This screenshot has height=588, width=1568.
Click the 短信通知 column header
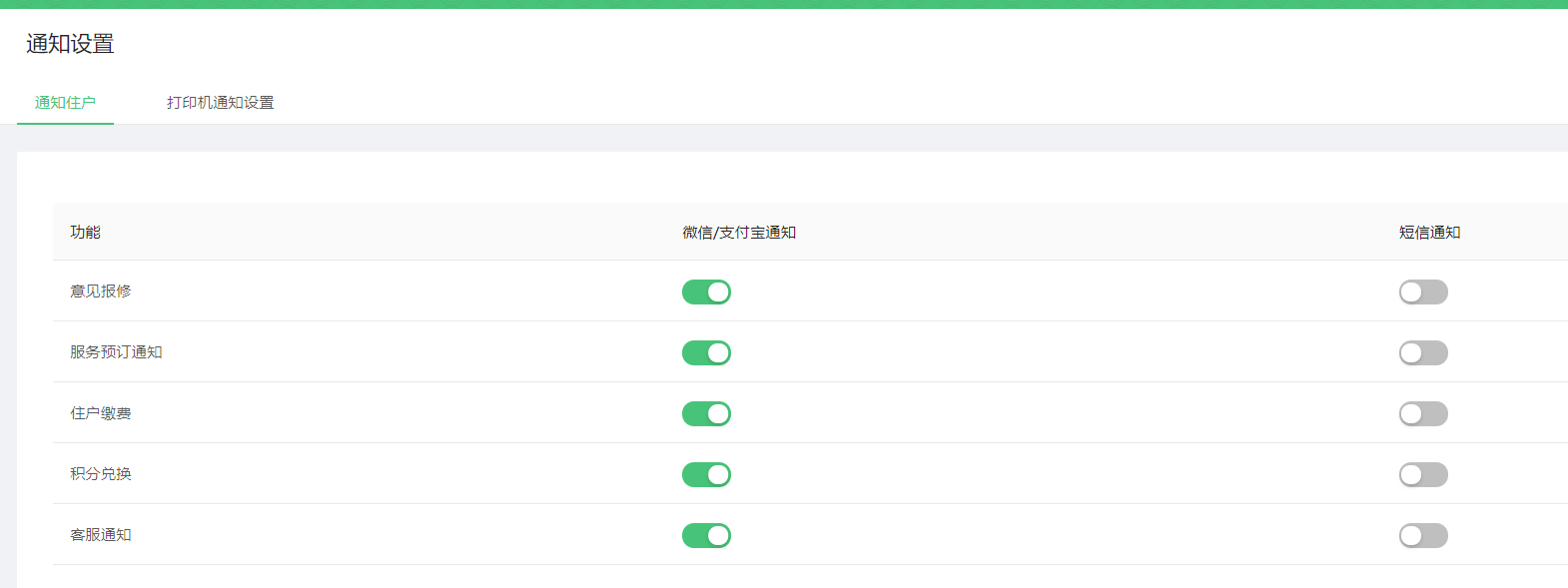point(1429,232)
